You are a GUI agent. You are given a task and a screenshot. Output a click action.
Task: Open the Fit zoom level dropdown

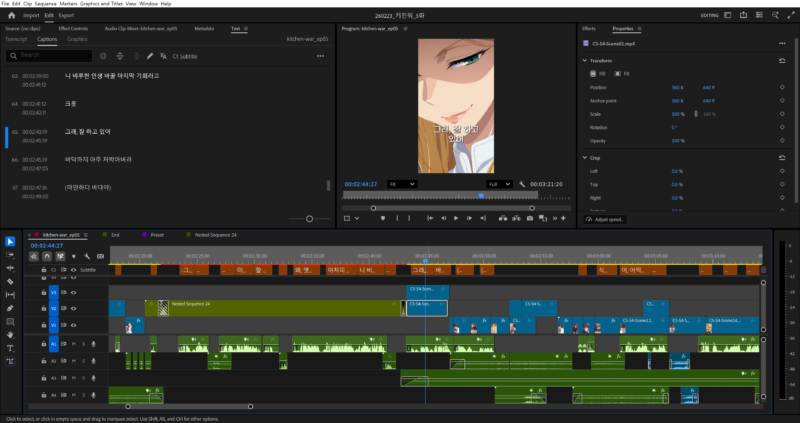(401, 184)
